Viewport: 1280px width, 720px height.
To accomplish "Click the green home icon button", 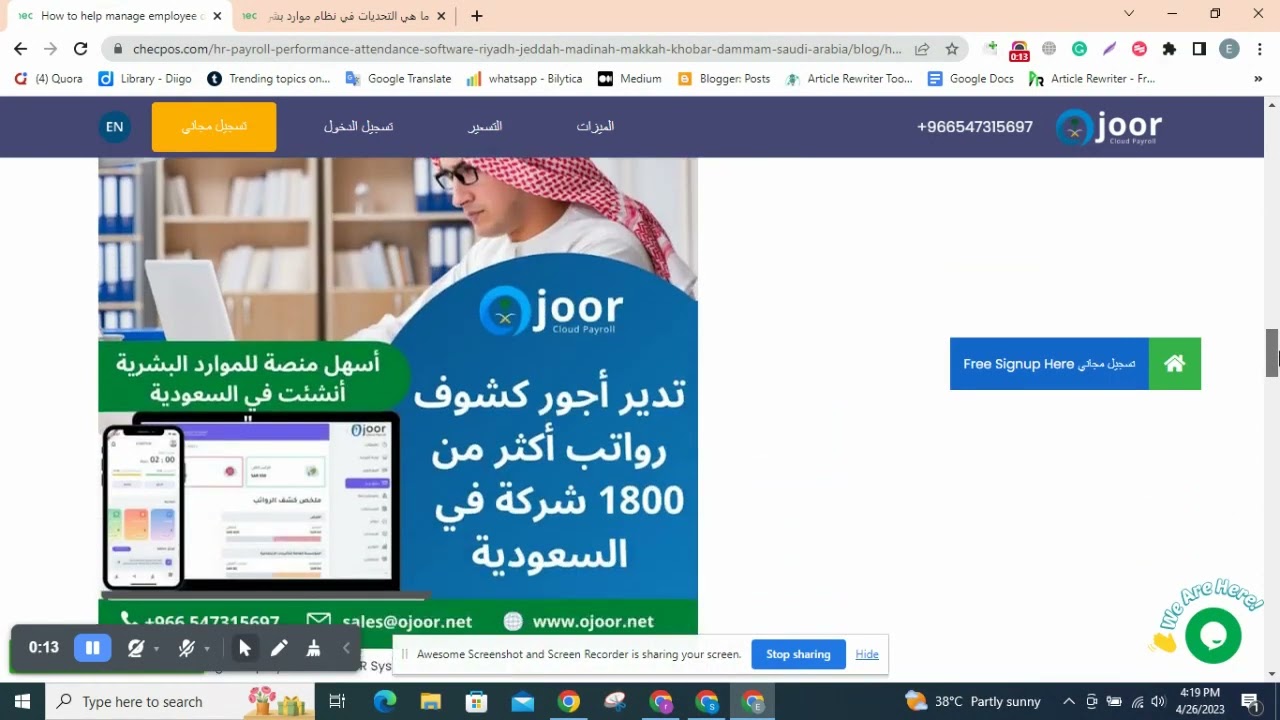I will coord(1175,364).
